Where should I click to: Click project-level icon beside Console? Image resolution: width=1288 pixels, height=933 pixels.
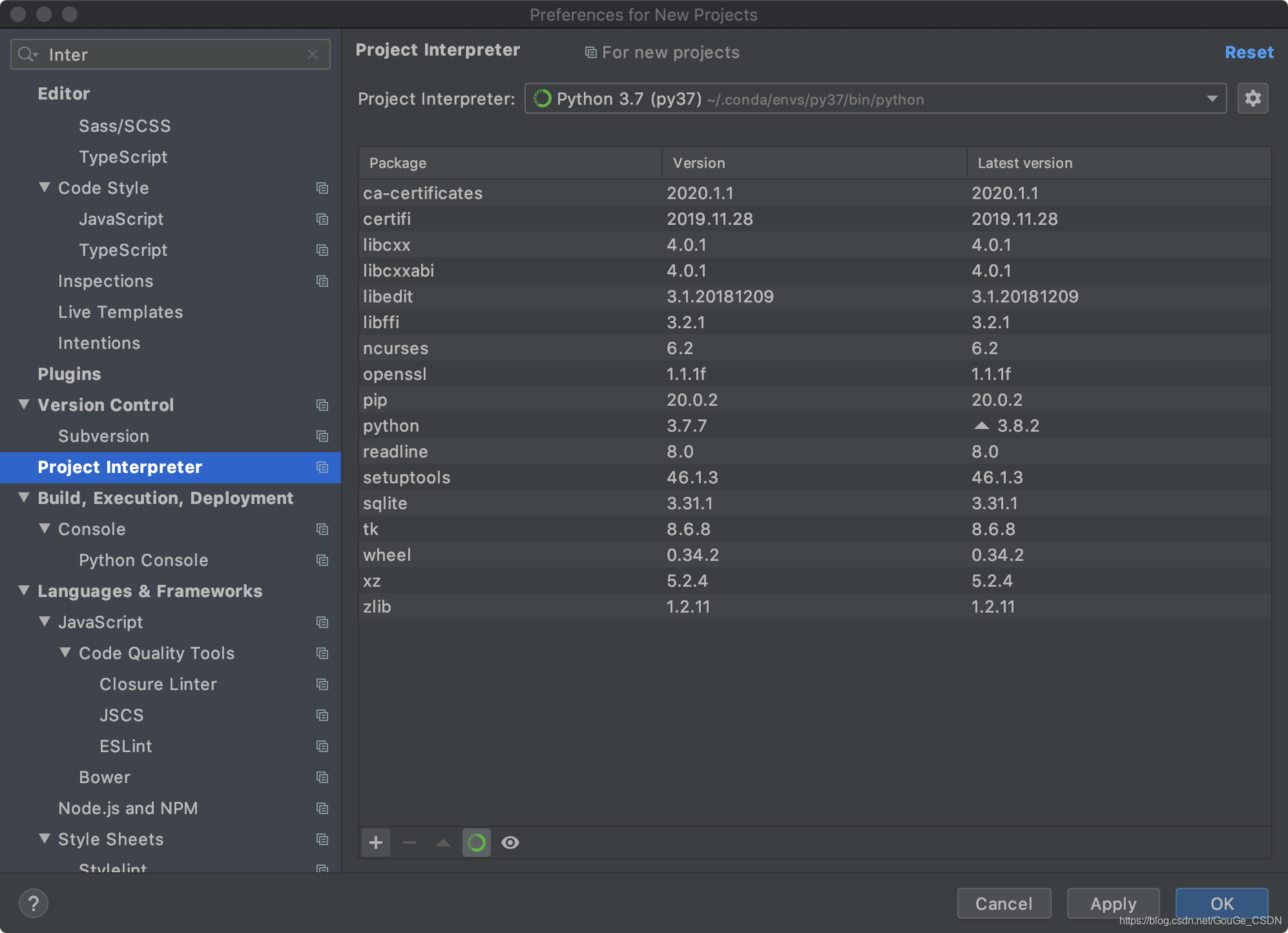[322, 529]
